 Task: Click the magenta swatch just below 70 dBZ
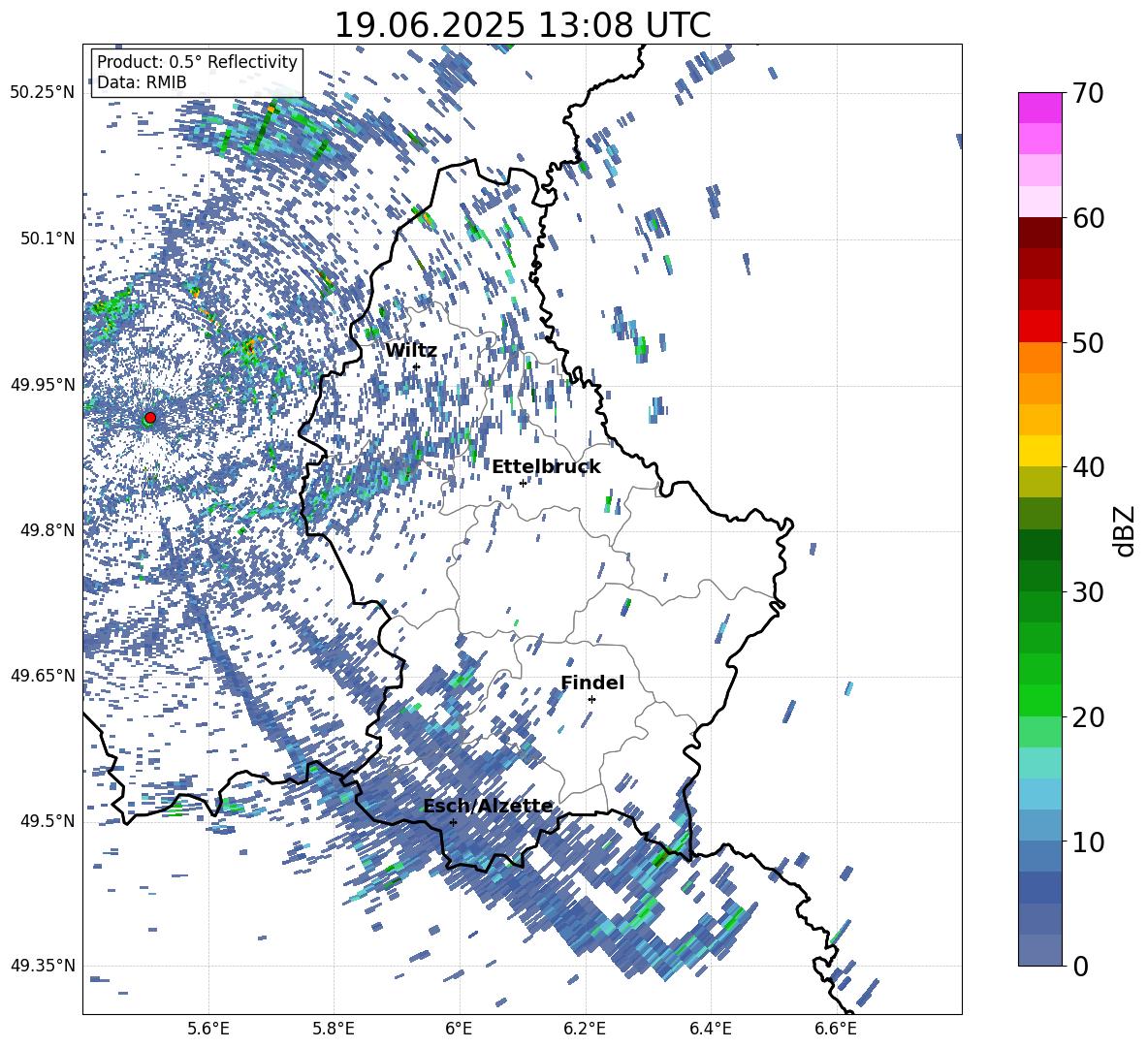[x=1039, y=108]
